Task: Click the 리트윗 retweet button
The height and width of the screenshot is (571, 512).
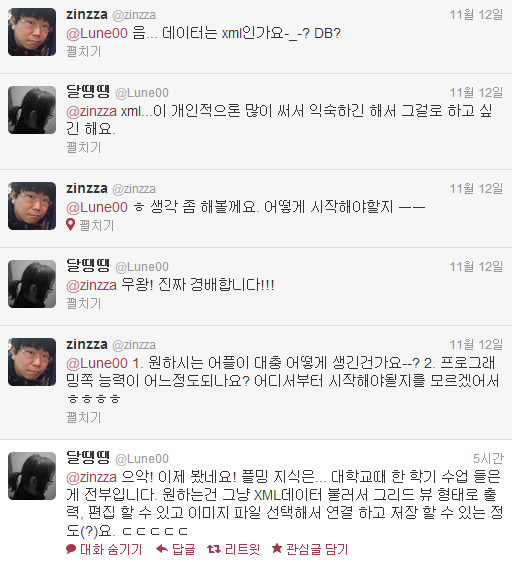Action: pyautogui.click(x=243, y=549)
